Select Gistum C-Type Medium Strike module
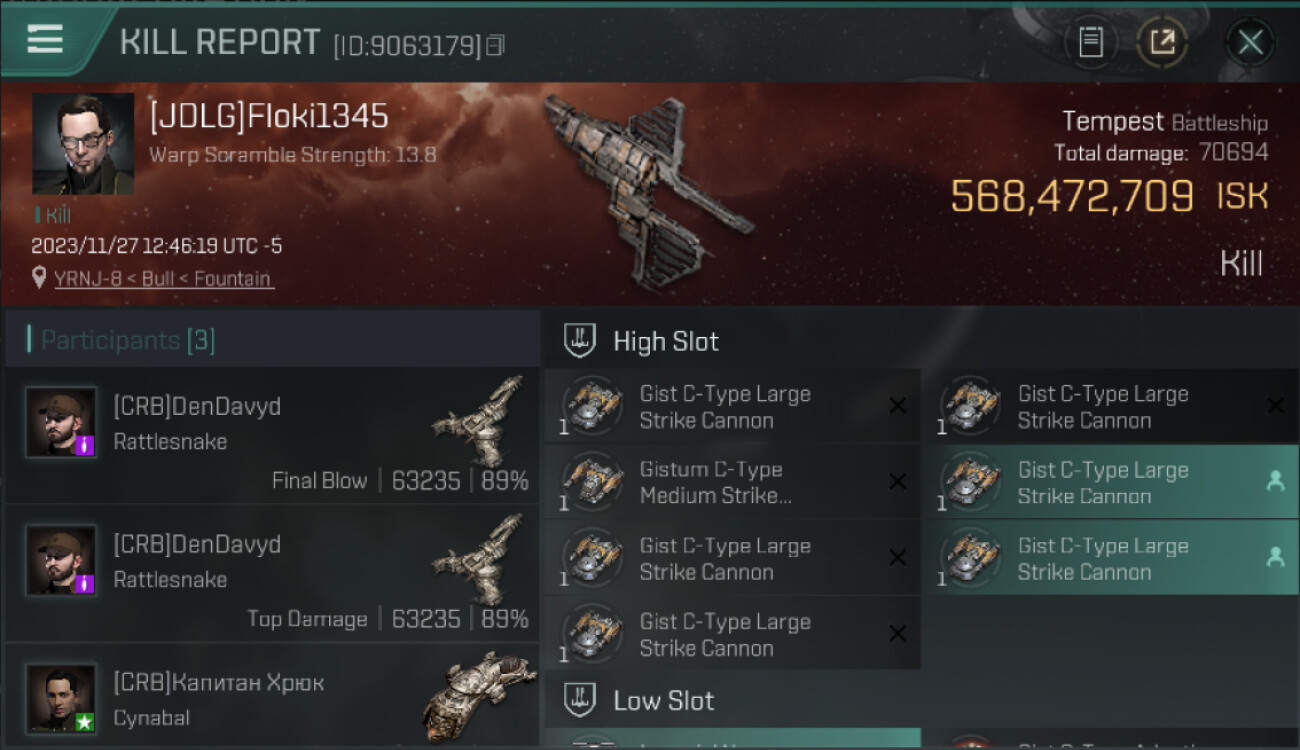The image size is (1300, 750). coord(732,482)
